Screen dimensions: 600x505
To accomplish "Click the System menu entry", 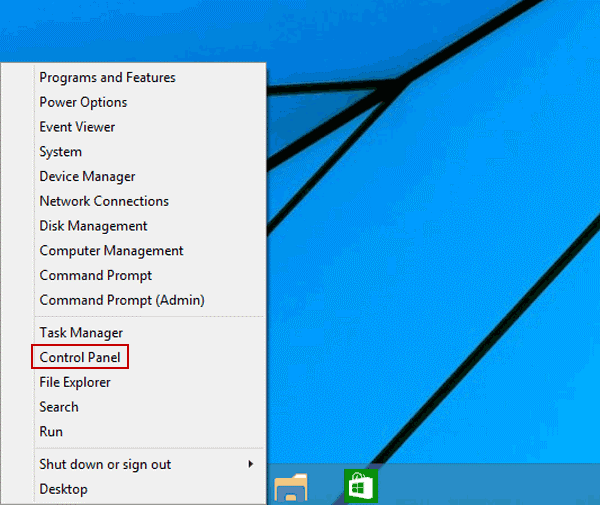I will (x=60, y=152).
